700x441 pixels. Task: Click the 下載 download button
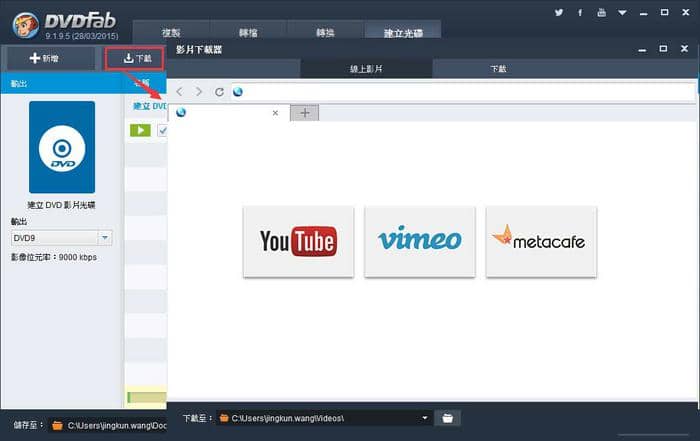tap(135, 58)
